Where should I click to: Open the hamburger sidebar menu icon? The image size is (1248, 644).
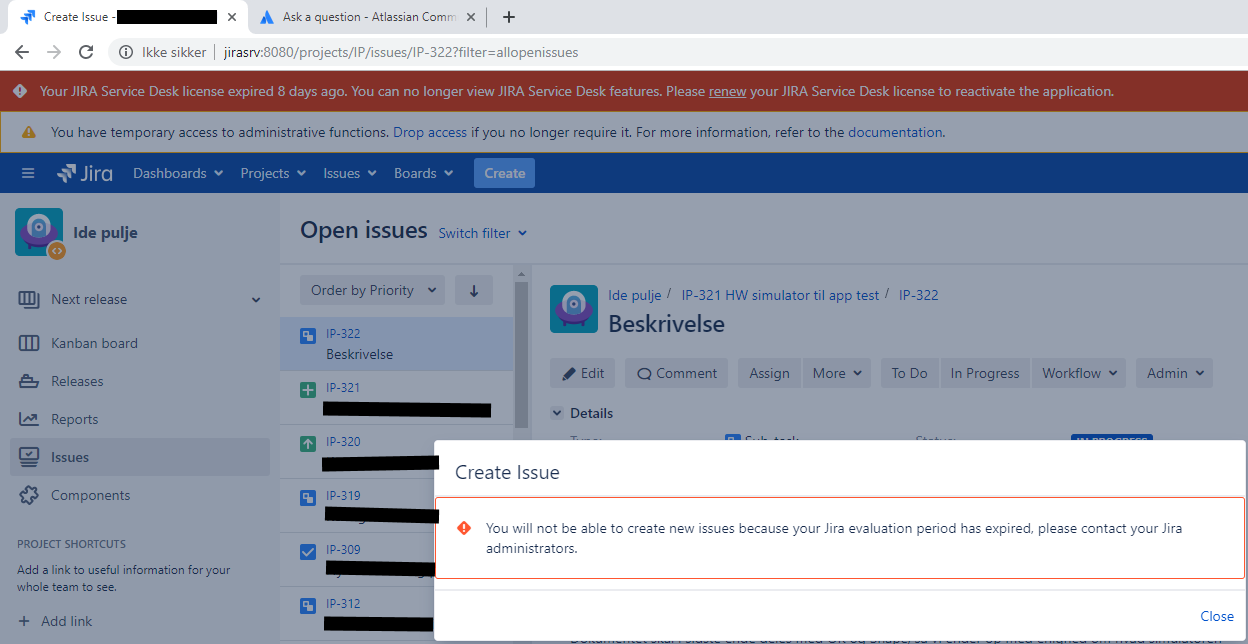(x=28, y=173)
